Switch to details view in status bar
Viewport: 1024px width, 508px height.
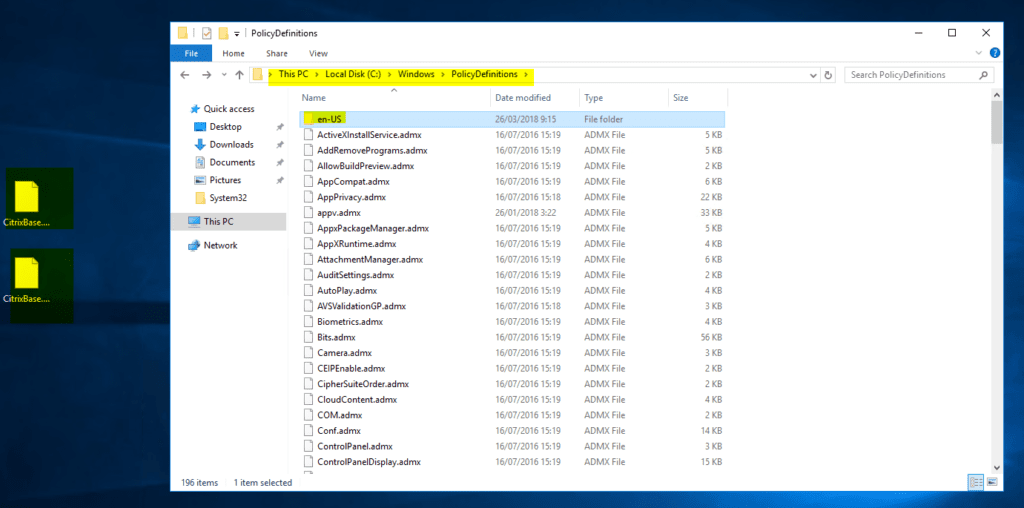[975, 482]
